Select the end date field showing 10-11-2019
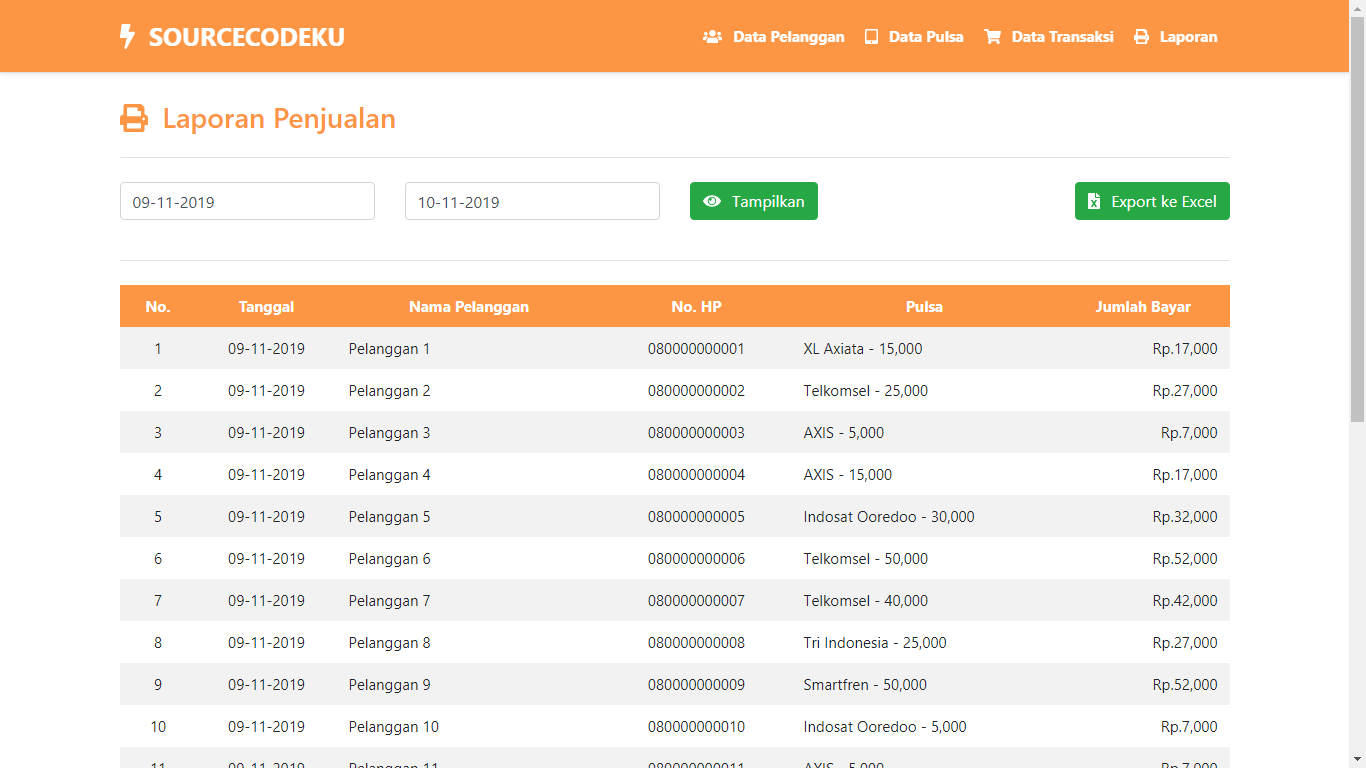 click(532, 201)
